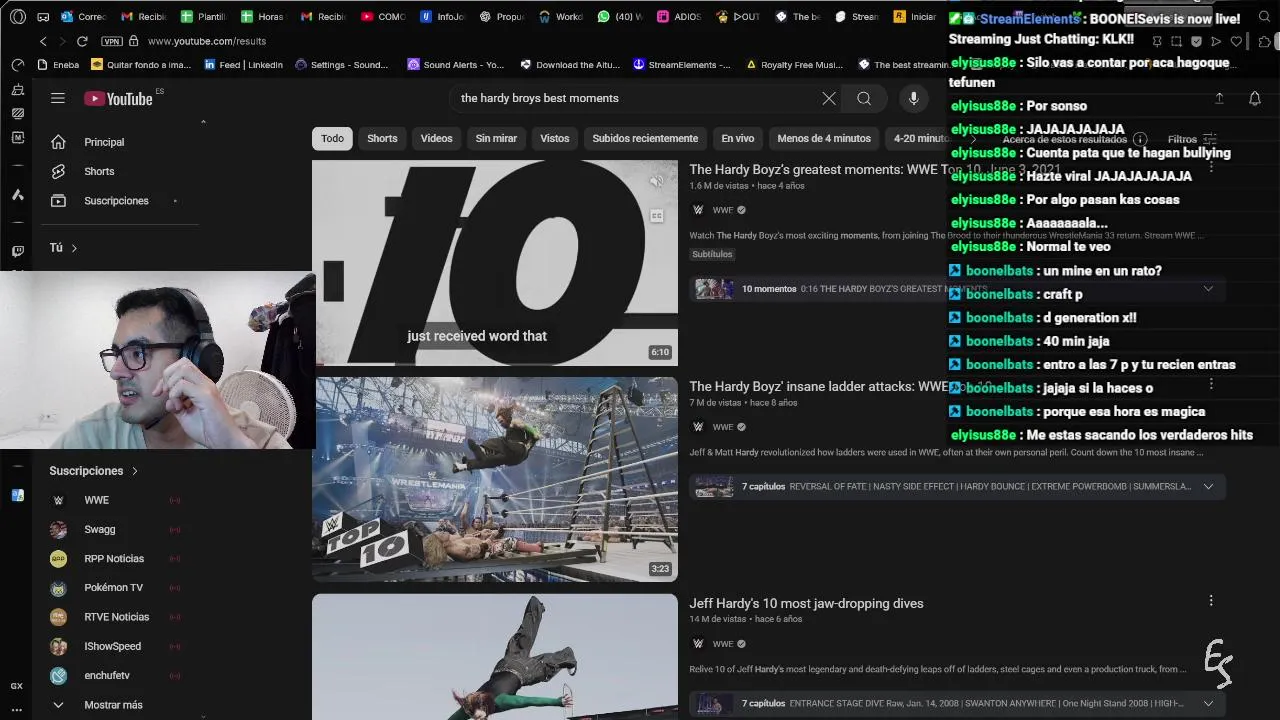The image size is (1280, 720).
Task: Select the Subidos recientemente chip
Action: [x=645, y=138]
